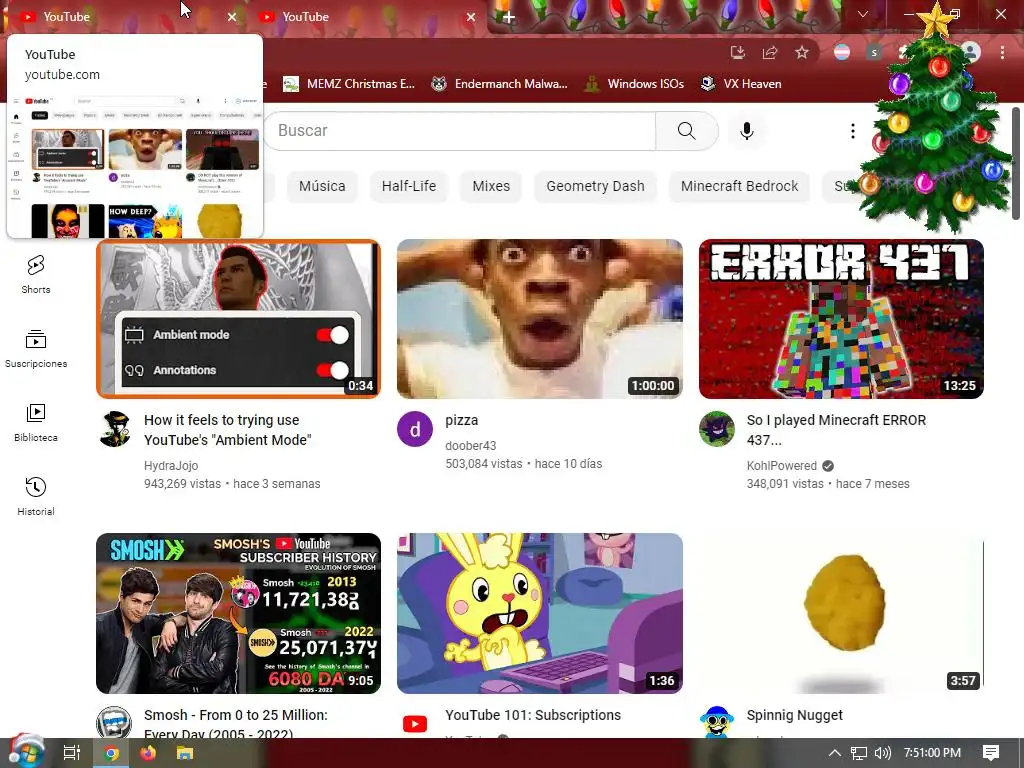
Task: Go to the doober43 channel name
Action: pyautogui.click(x=471, y=445)
